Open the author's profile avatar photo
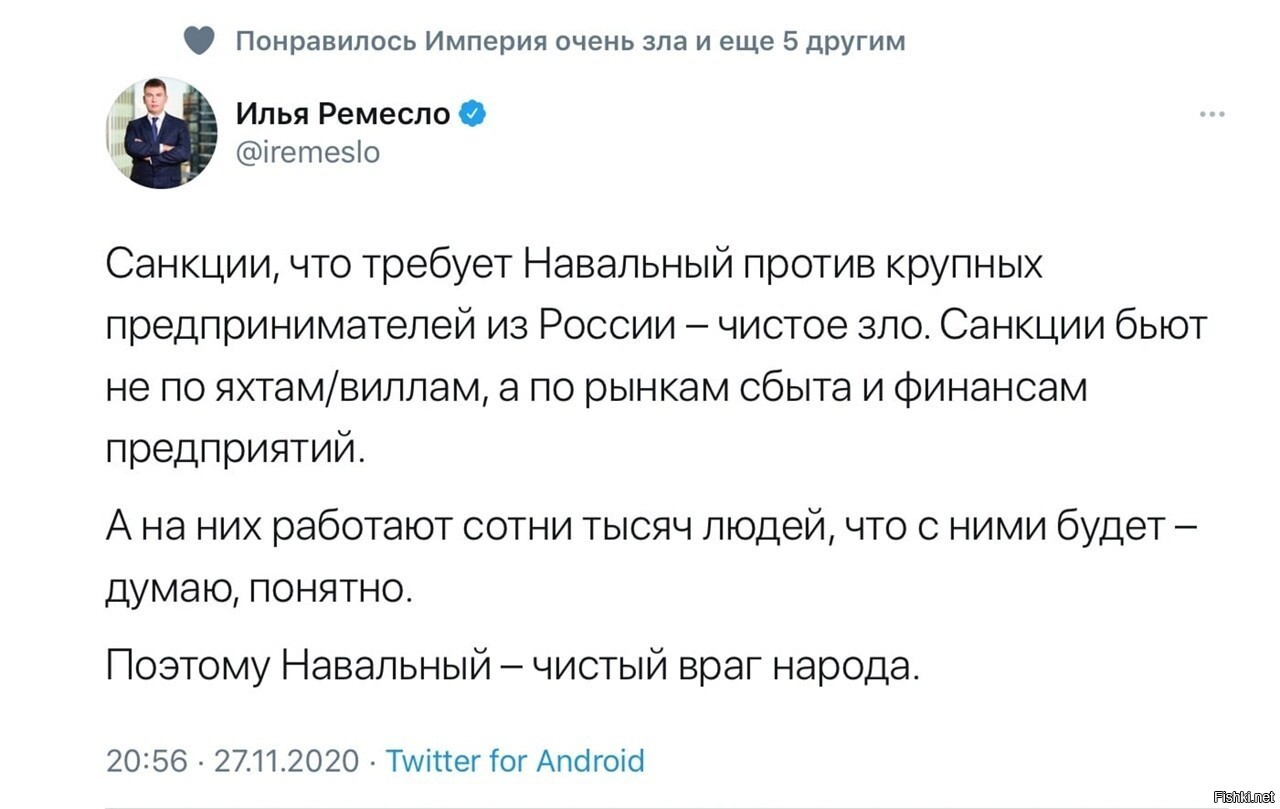 pos(161,133)
